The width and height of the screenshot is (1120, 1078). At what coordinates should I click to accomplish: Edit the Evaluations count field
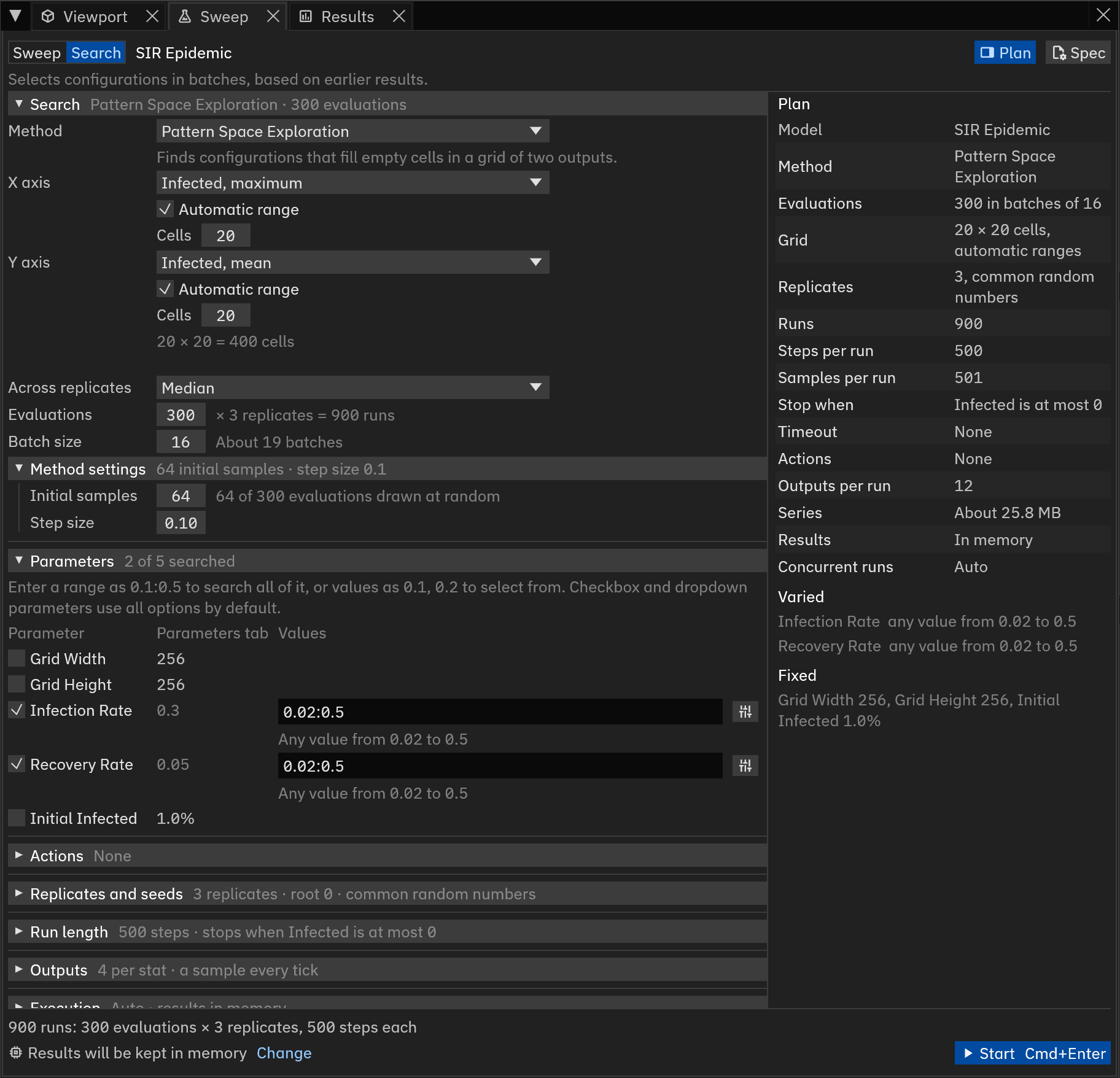pyautogui.click(x=181, y=415)
